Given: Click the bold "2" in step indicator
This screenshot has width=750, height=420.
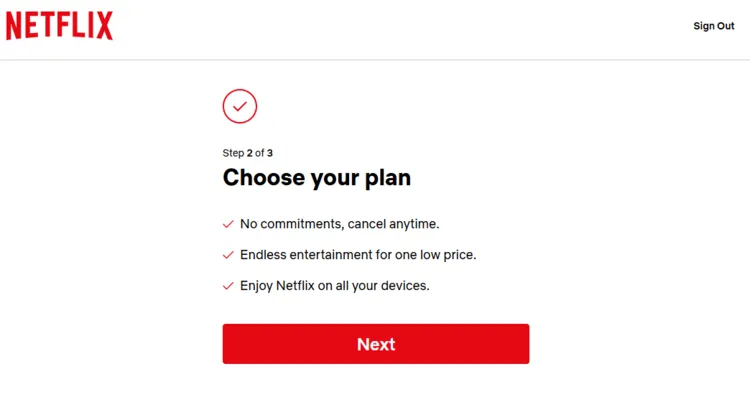Looking at the screenshot, I should click(x=250, y=153).
